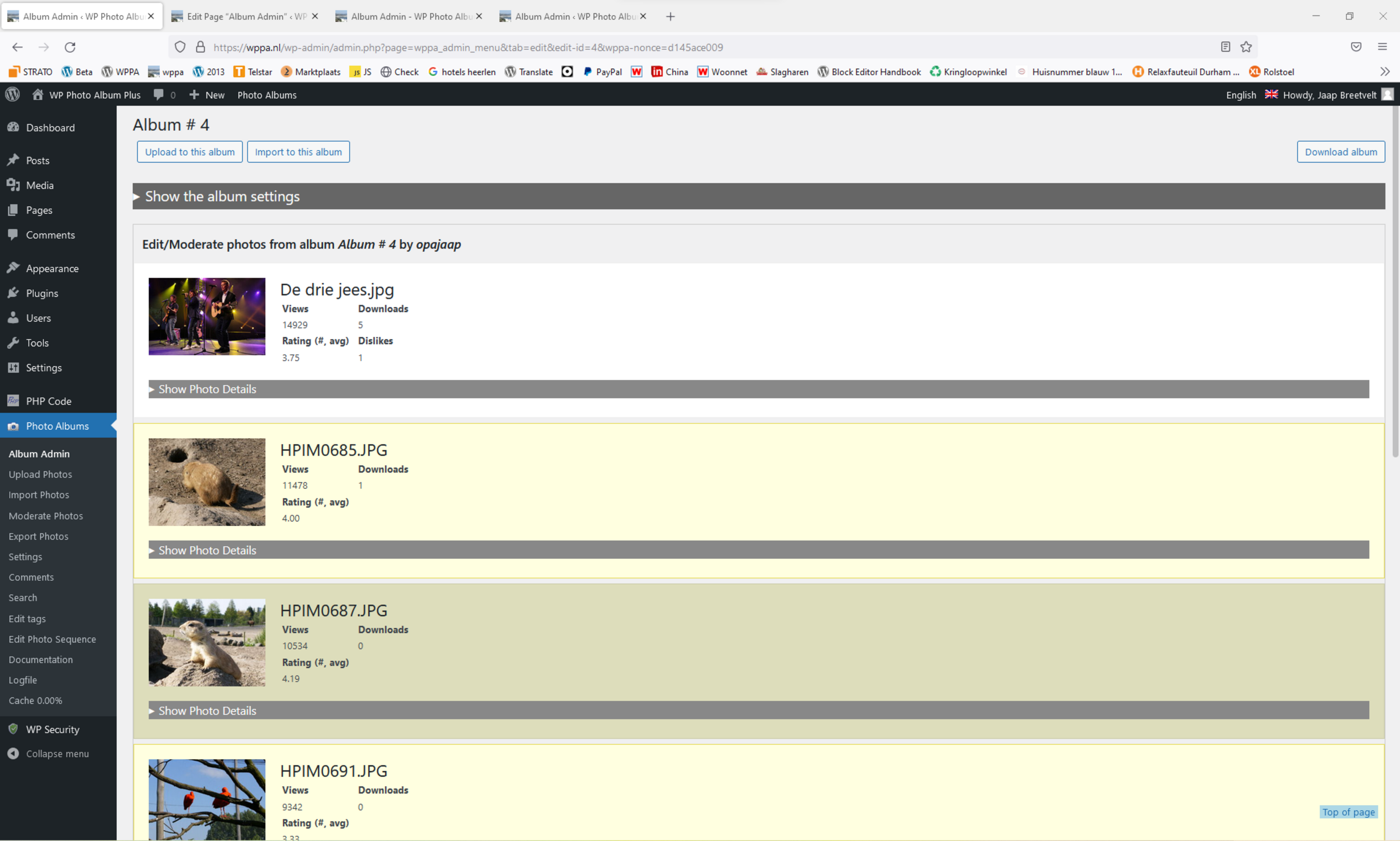Expand Show Photo Details for HPIM0685.JPG

pyautogui.click(x=207, y=550)
